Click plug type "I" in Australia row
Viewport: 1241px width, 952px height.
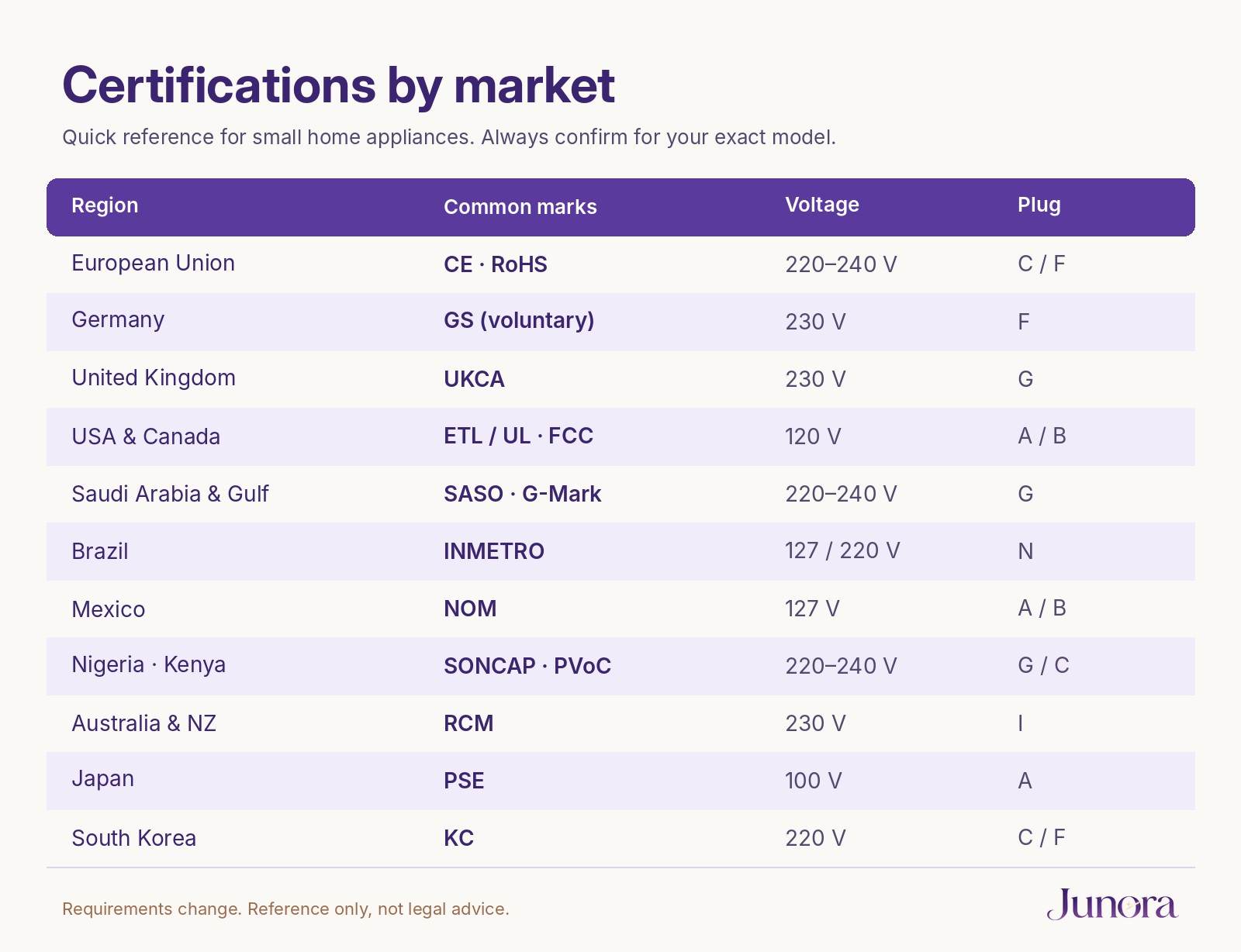pos(1021,723)
